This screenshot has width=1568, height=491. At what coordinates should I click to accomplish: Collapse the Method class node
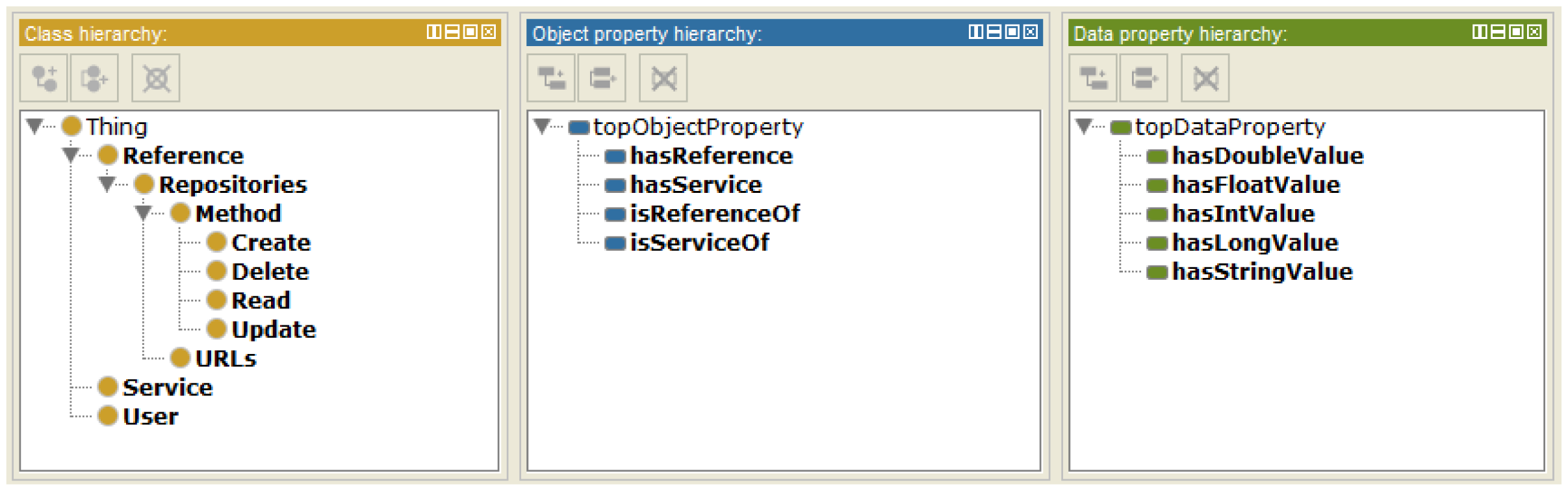coord(144,213)
